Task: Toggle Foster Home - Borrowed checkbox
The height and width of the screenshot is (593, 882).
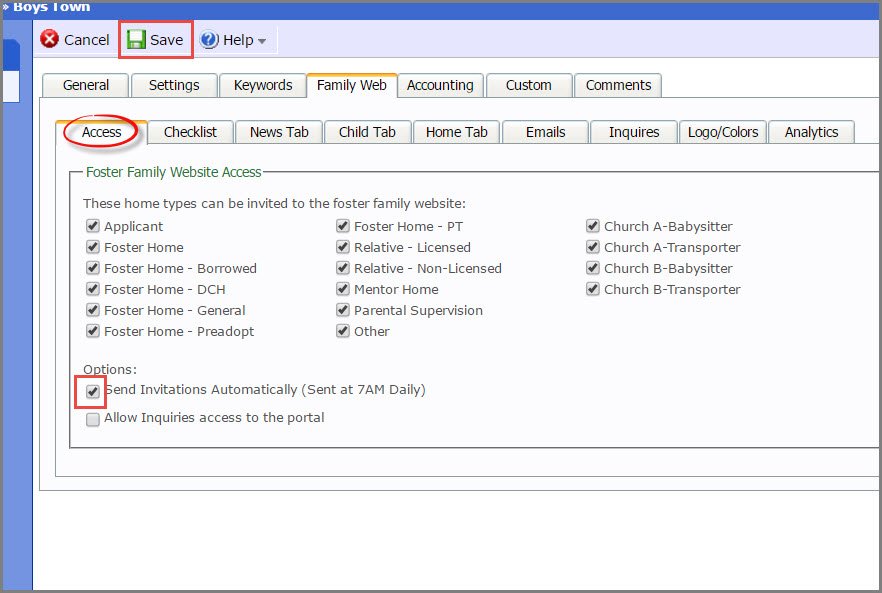Action: (x=93, y=268)
